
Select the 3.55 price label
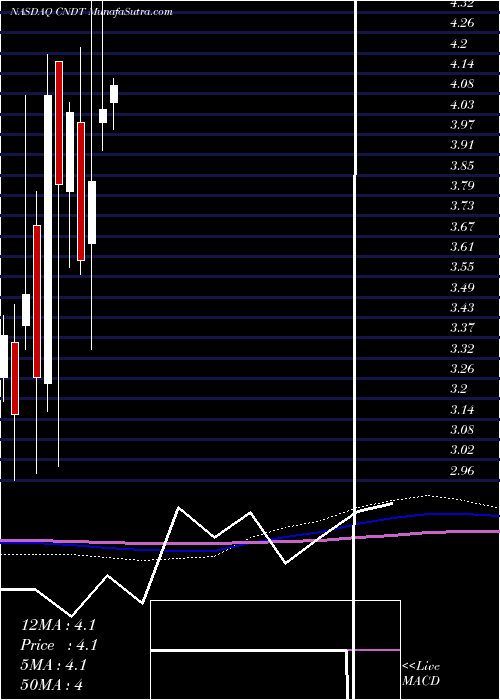(462, 267)
